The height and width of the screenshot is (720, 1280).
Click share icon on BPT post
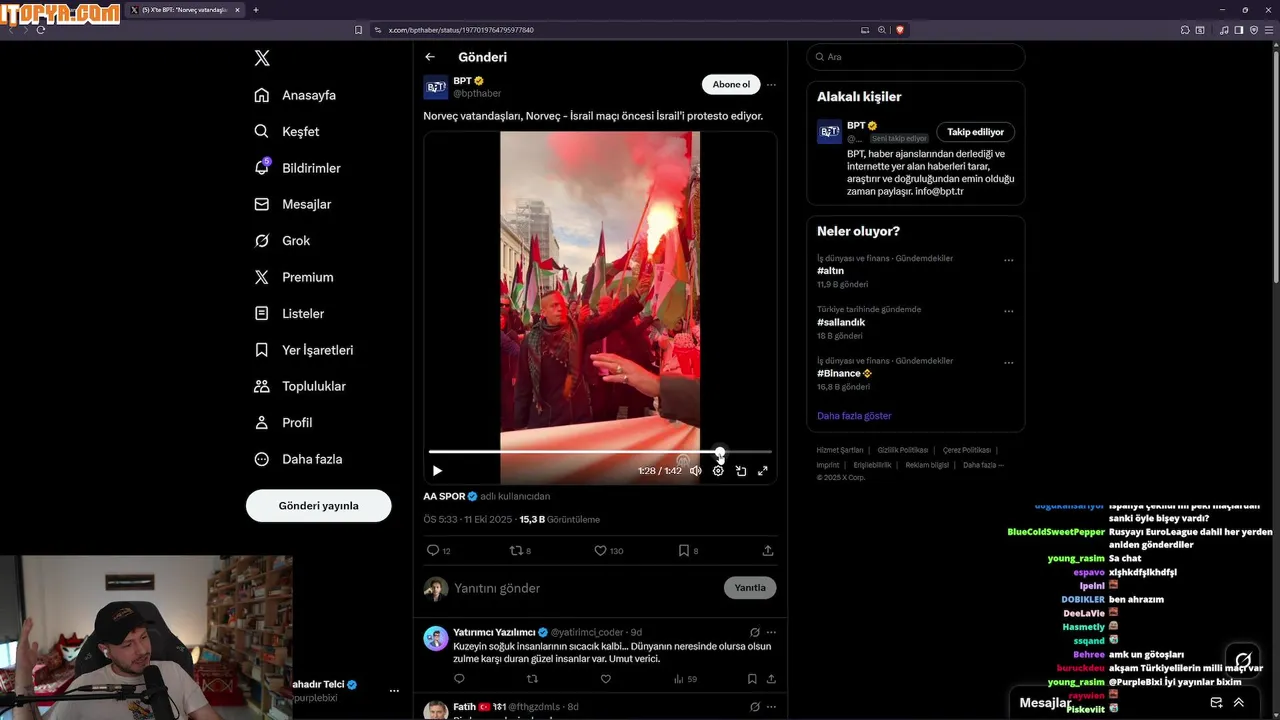(768, 550)
